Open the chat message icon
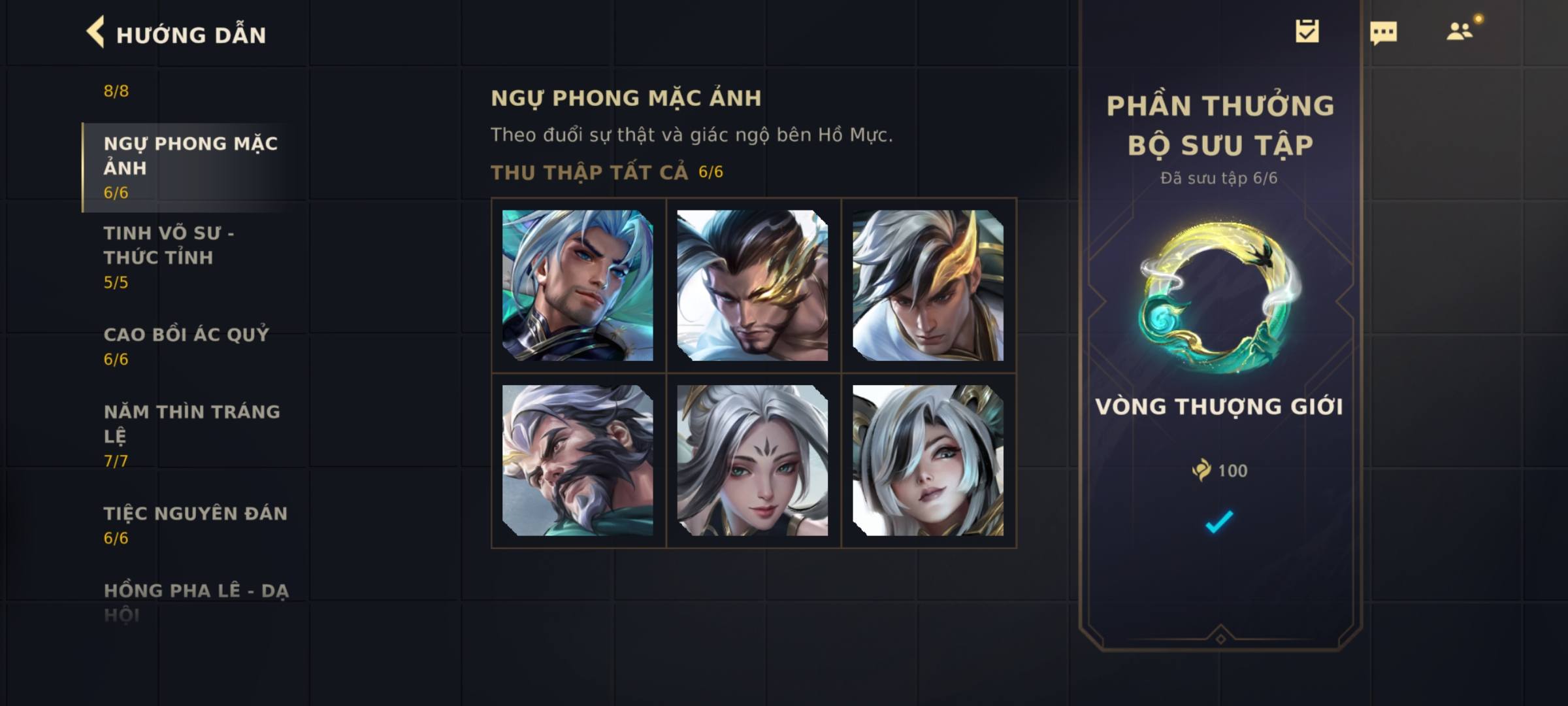 (1383, 33)
